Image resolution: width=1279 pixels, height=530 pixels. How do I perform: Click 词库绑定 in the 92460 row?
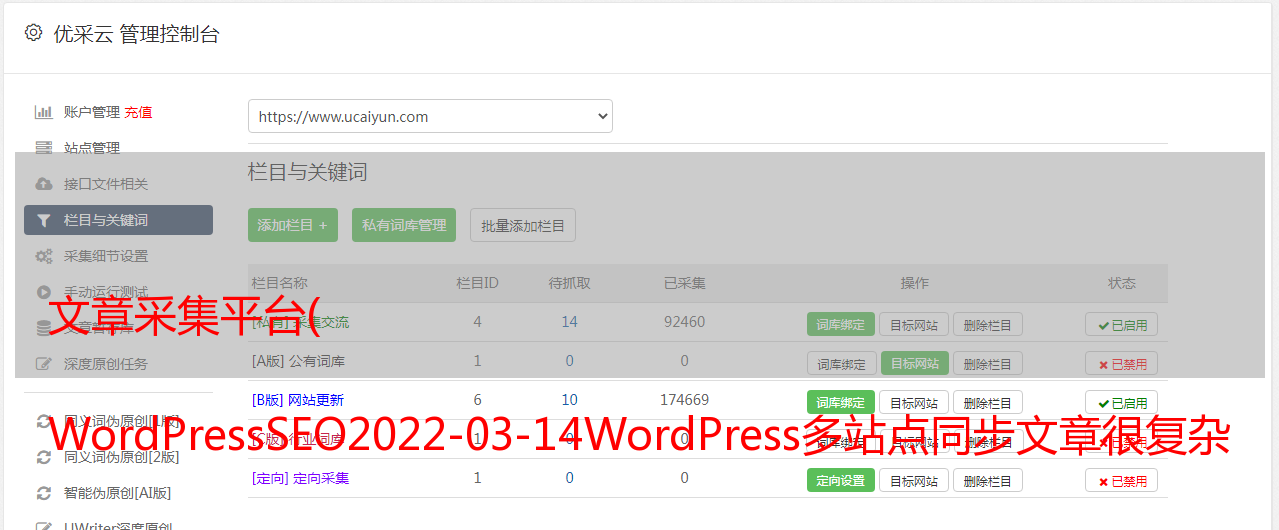[841, 324]
